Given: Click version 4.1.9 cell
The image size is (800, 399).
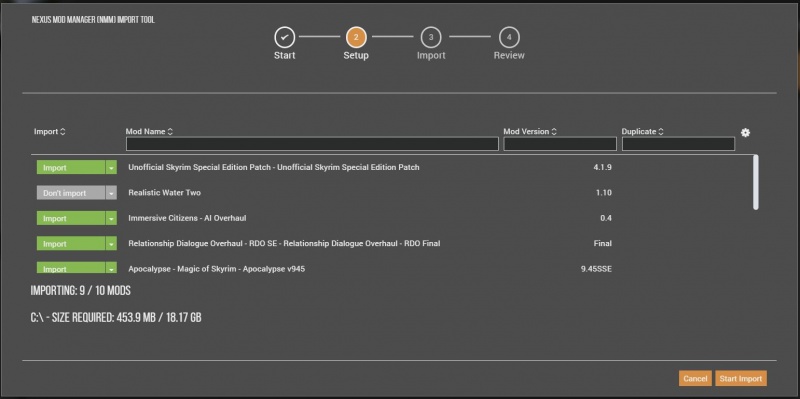Looking at the screenshot, I should 603,167.
